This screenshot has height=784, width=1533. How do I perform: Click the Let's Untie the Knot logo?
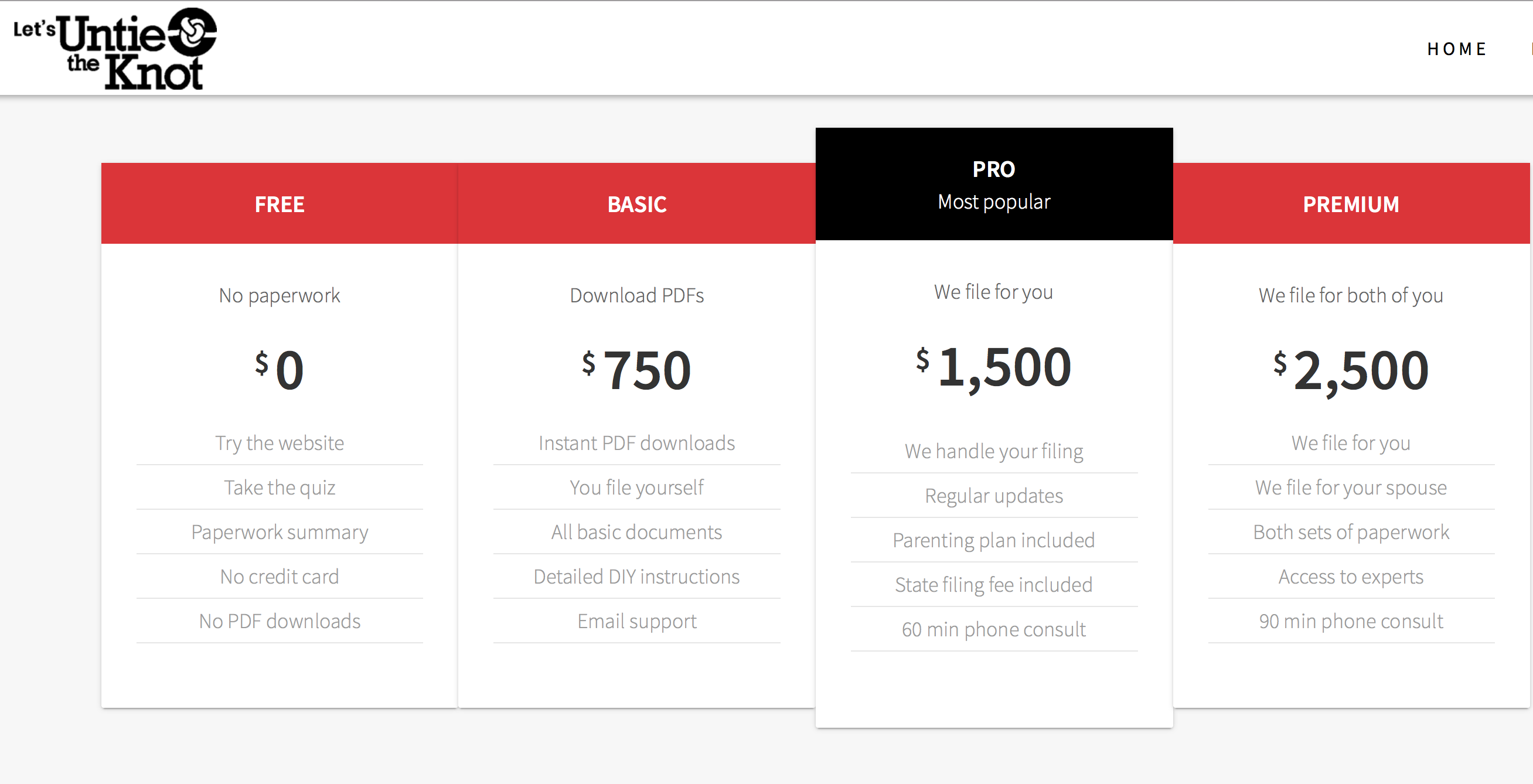click(x=115, y=49)
